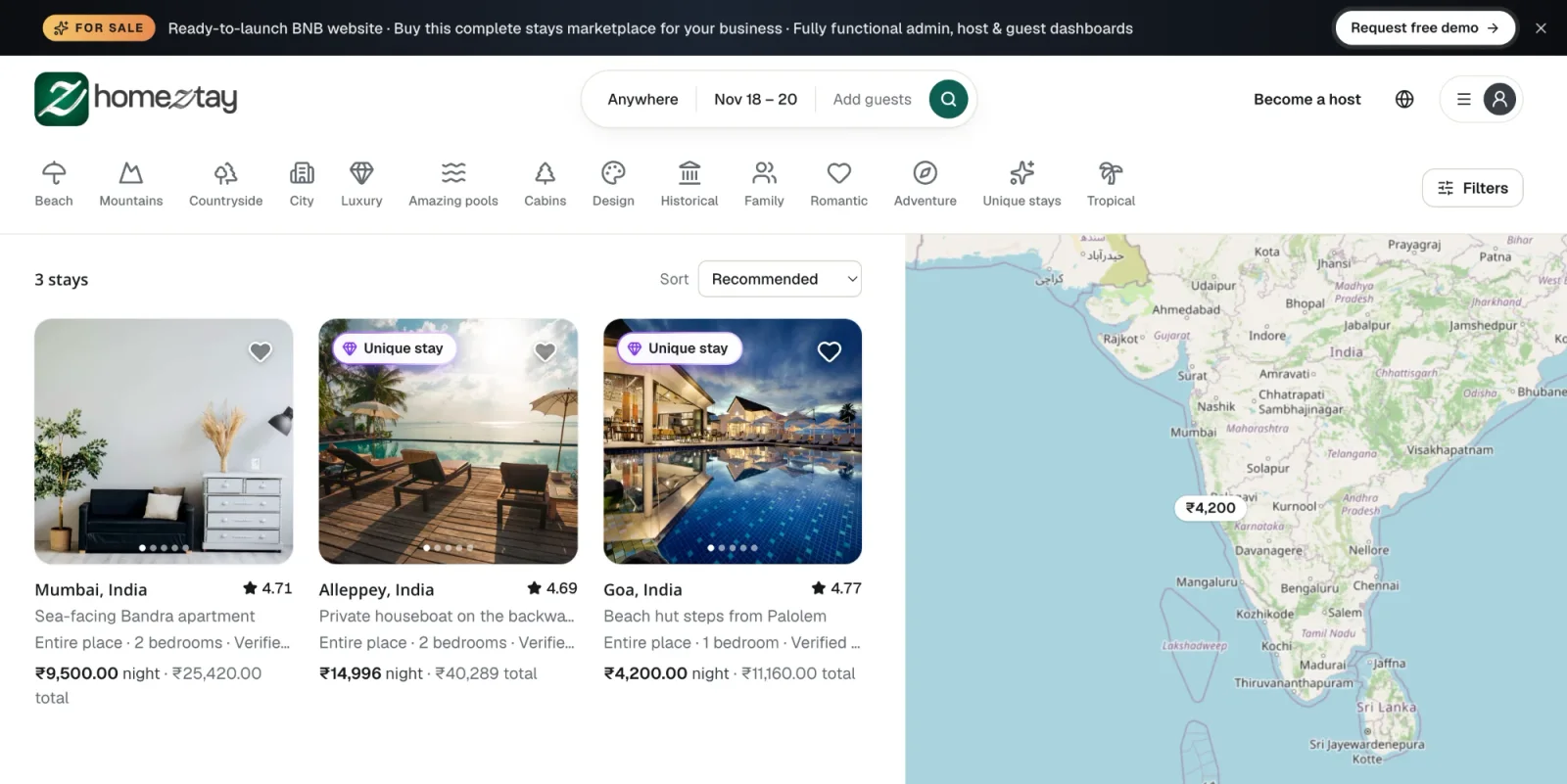The width and height of the screenshot is (1567, 784).
Task: Favorite the Mumbai apartment listing
Action: (x=261, y=351)
